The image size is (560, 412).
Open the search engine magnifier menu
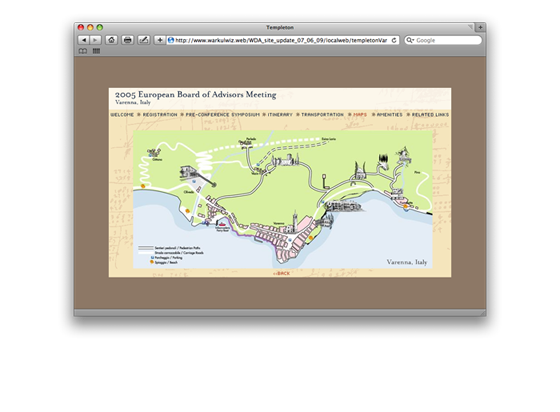tap(410, 40)
